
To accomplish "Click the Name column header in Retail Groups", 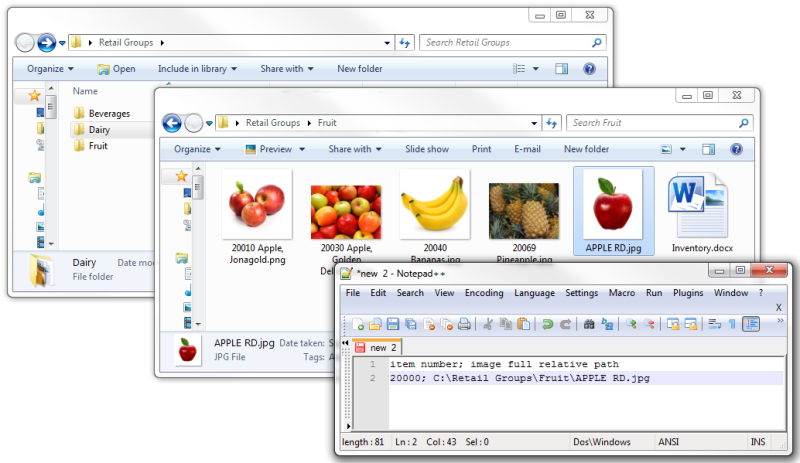I will (x=85, y=91).
